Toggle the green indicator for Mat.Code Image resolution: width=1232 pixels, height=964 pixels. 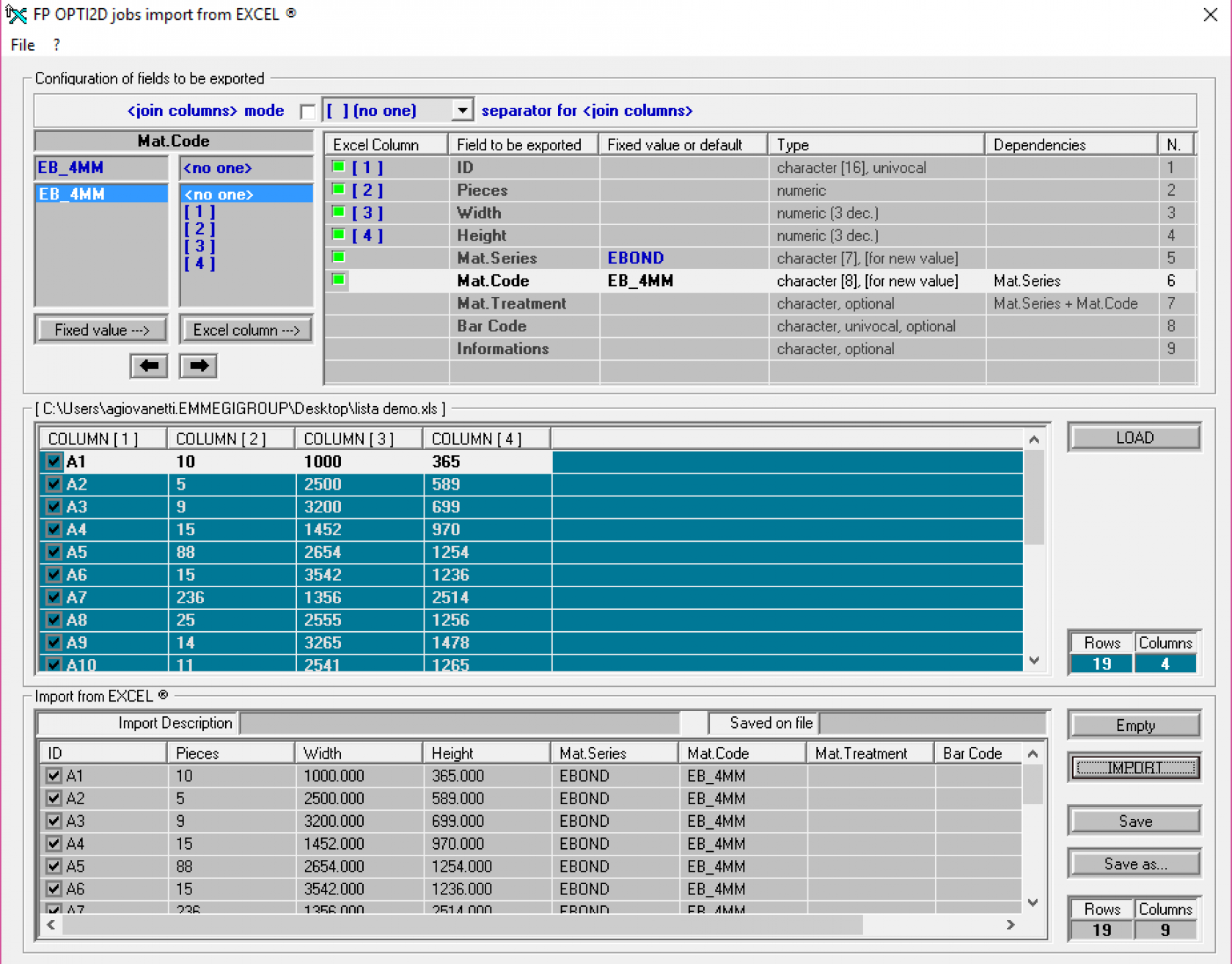click(338, 280)
